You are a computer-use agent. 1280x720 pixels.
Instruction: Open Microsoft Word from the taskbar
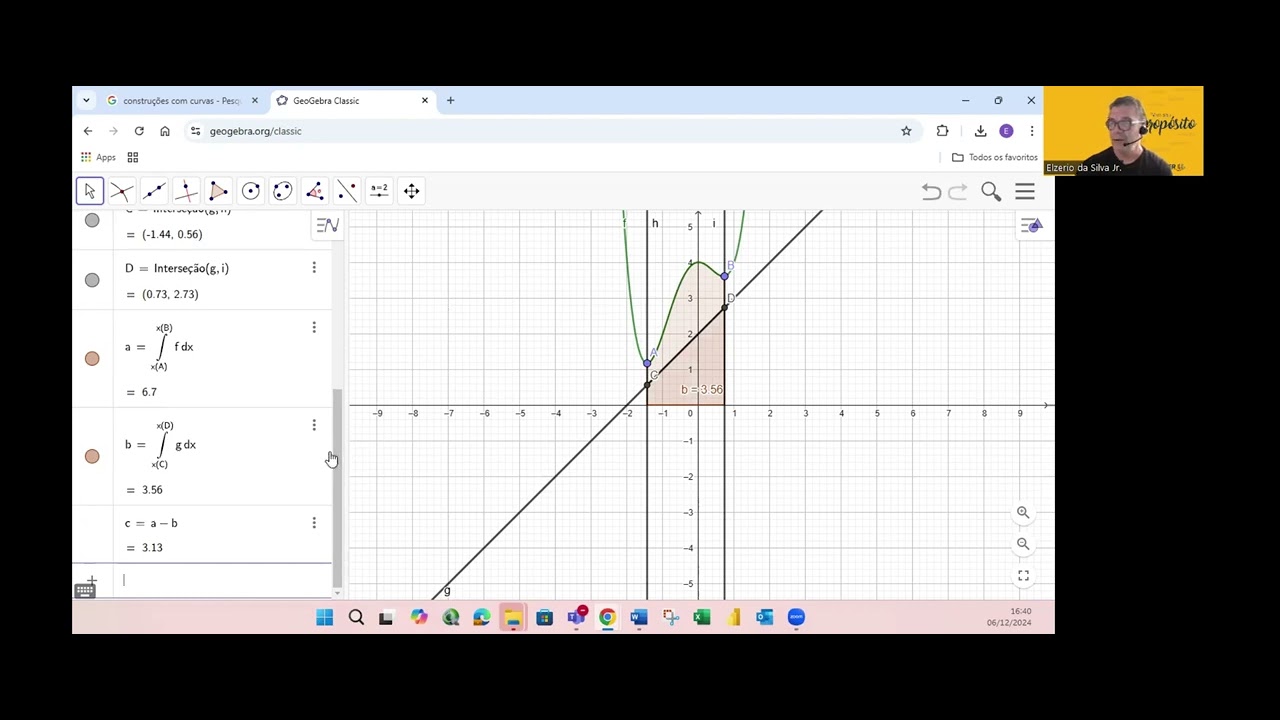pos(638,618)
